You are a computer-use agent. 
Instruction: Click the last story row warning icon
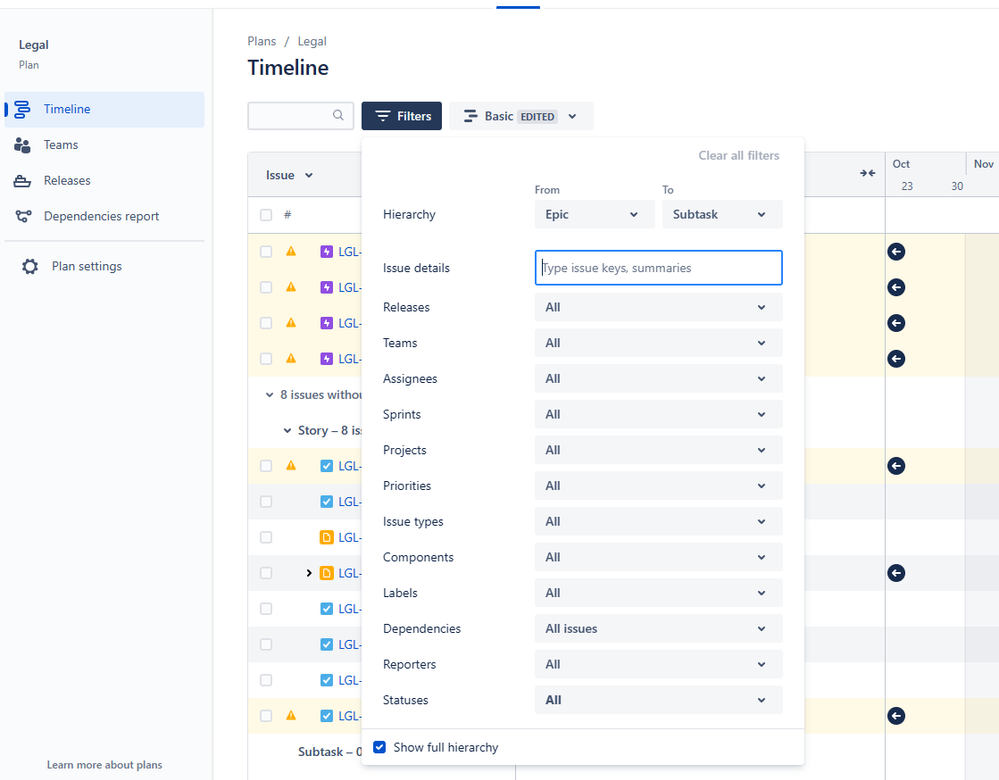(291, 715)
